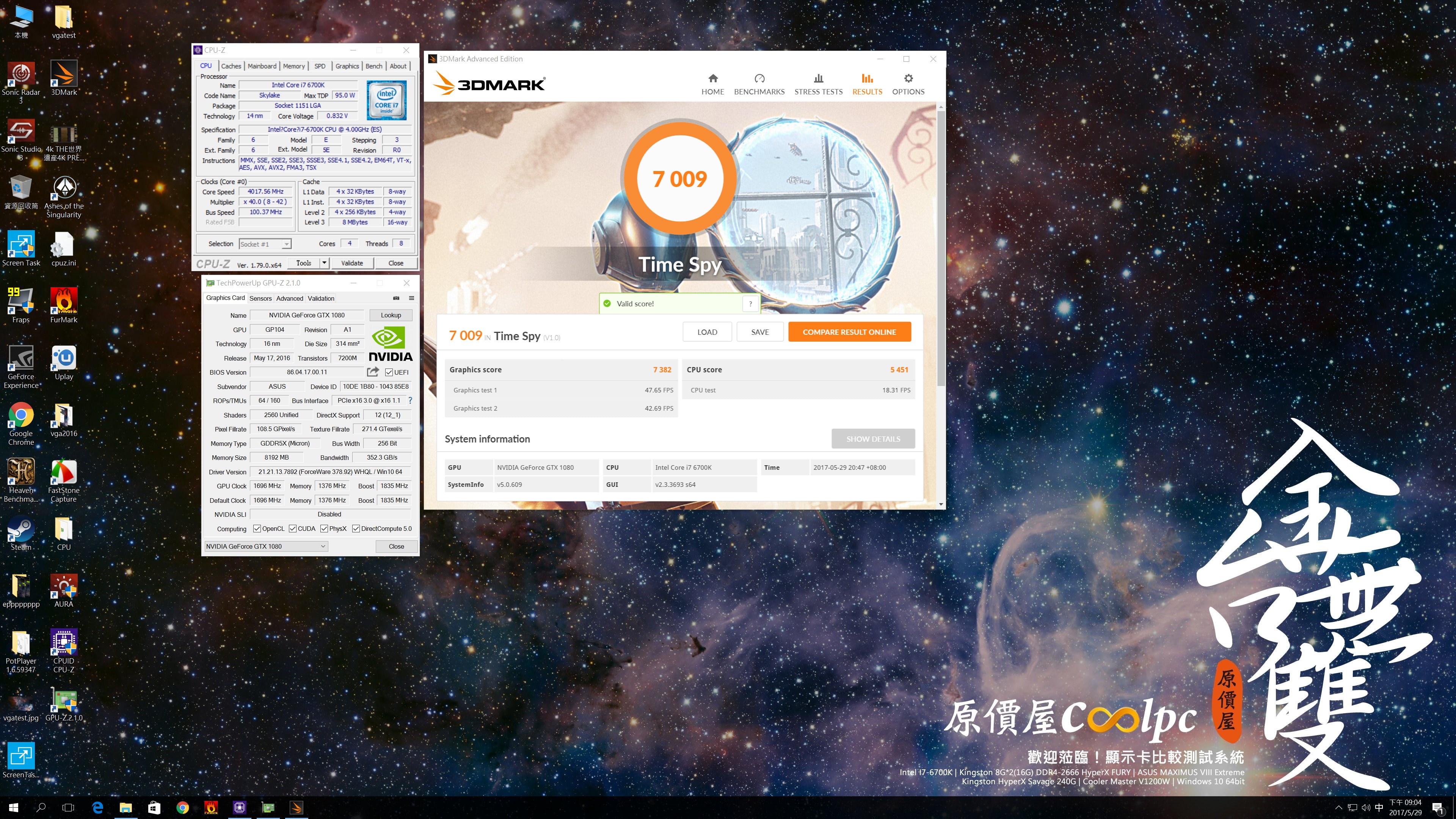Open GPU-Z.2.1.0 desktop icon
1456x819 pixels.
pos(64,705)
